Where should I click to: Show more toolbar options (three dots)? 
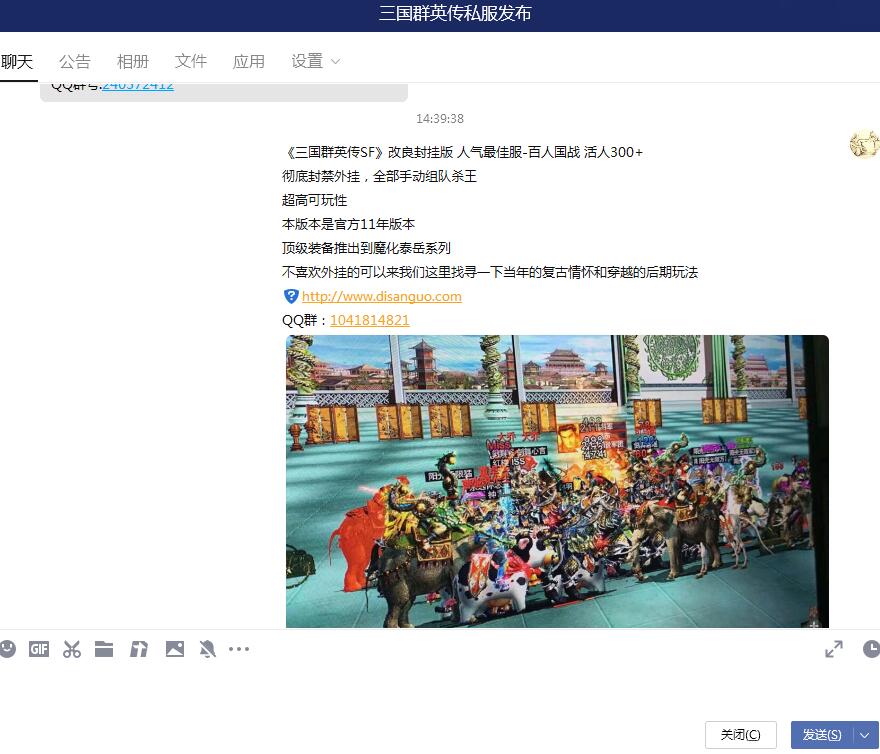click(239, 649)
